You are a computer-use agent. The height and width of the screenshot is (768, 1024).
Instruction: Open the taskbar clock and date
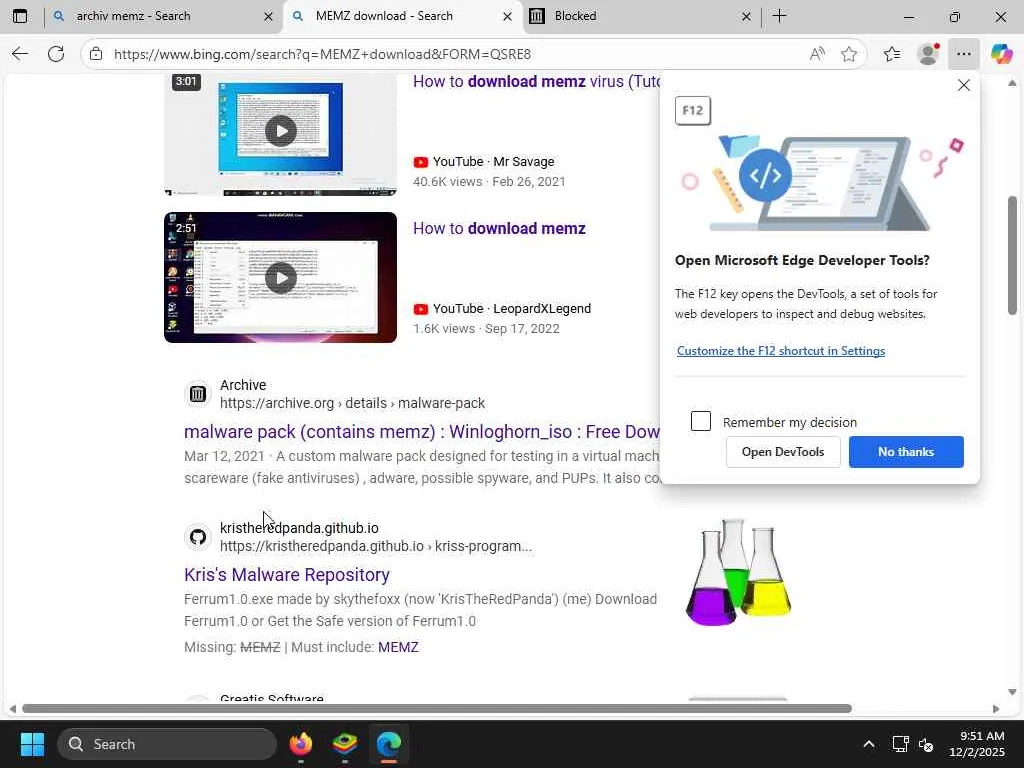coord(977,744)
